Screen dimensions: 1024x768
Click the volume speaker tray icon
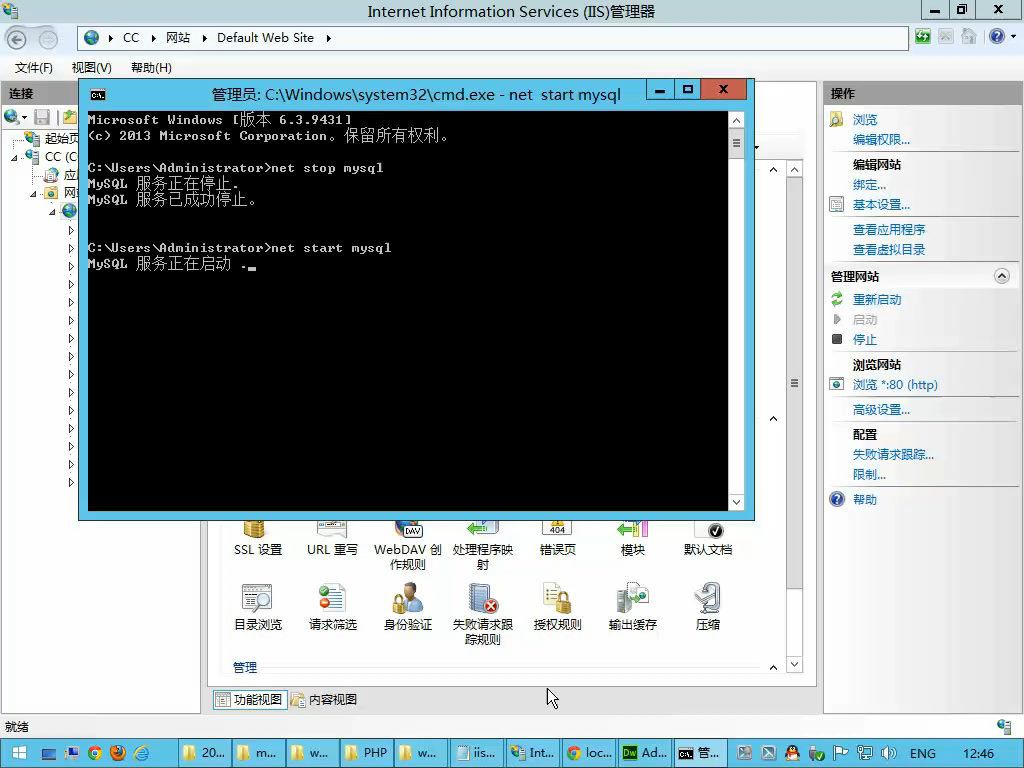click(888, 753)
